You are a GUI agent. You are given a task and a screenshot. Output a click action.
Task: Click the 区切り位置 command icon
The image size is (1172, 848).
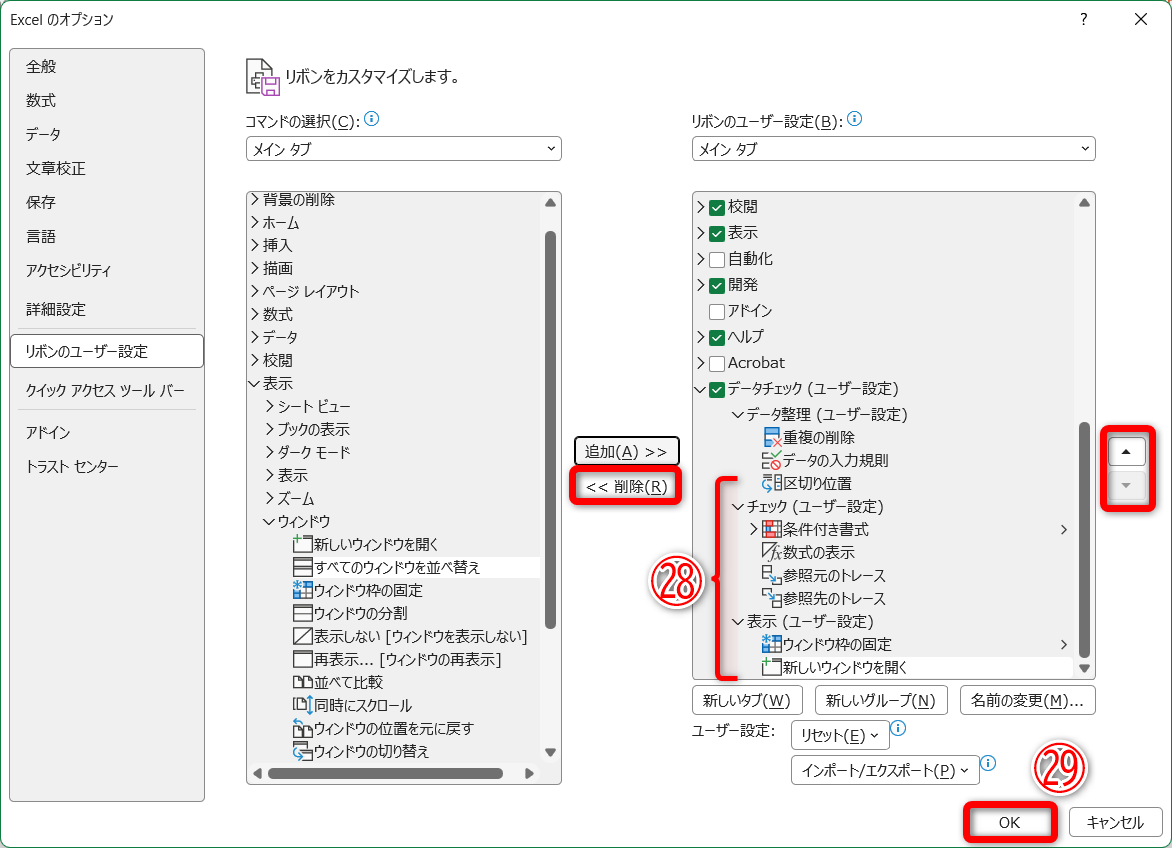pos(771,483)
